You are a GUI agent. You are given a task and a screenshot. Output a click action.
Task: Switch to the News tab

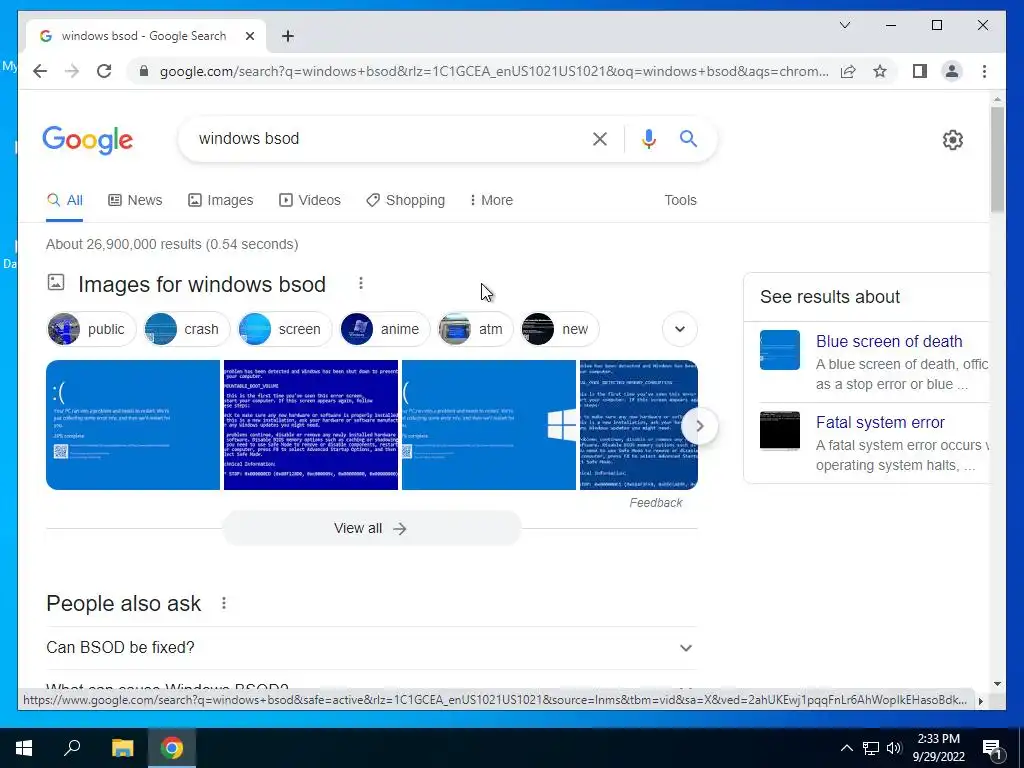(135, 200)
